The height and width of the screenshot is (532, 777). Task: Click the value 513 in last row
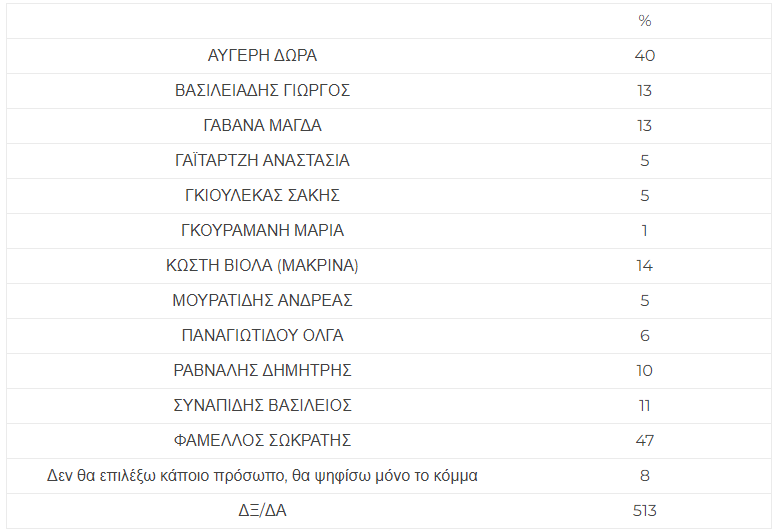[645, 511]
